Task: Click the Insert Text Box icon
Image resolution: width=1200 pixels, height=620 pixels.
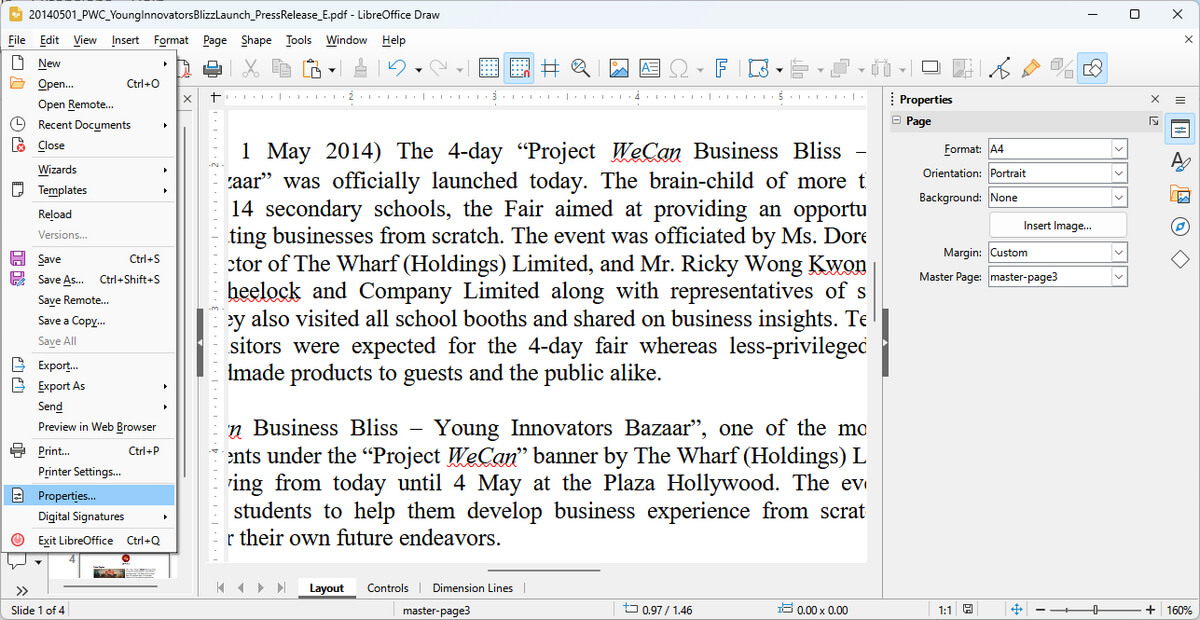Action: tap(649, 69)
